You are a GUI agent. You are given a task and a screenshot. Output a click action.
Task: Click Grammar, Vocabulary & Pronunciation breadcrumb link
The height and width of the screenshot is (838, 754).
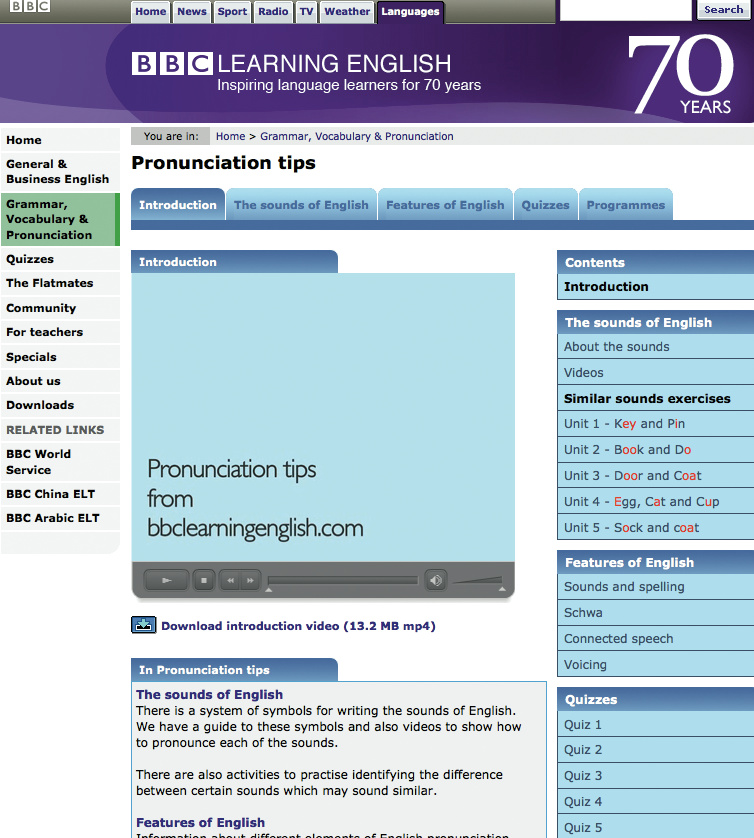tap(356, 136)
